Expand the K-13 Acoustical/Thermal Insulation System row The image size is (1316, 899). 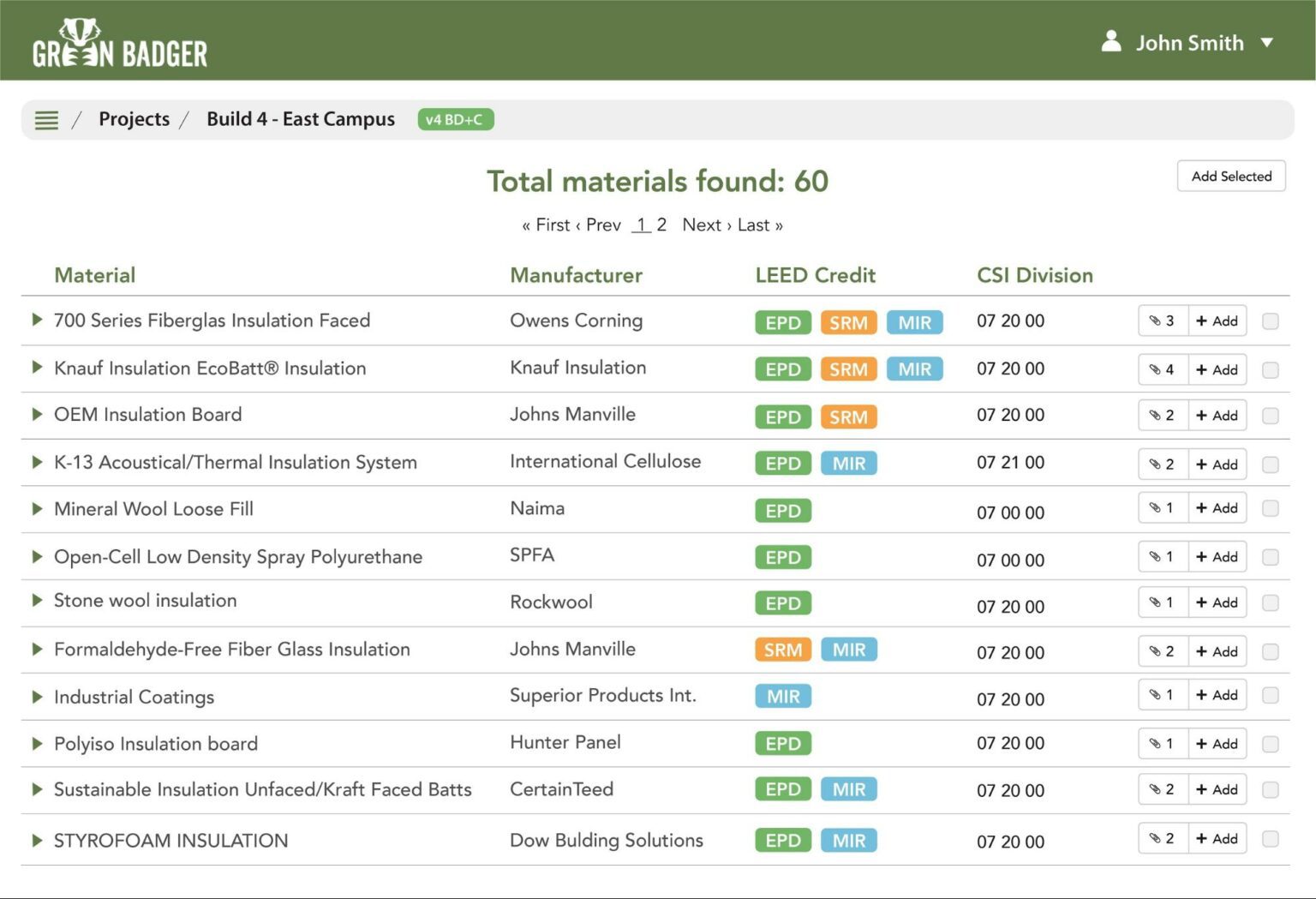click(37, 463)
